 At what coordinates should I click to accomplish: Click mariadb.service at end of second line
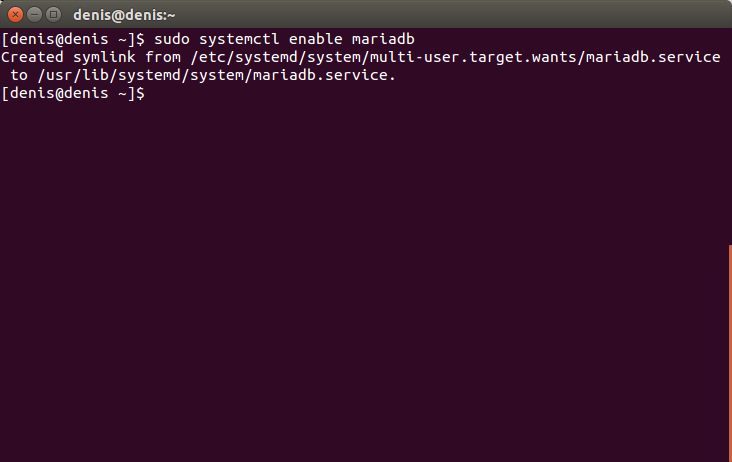coord(654,57)
